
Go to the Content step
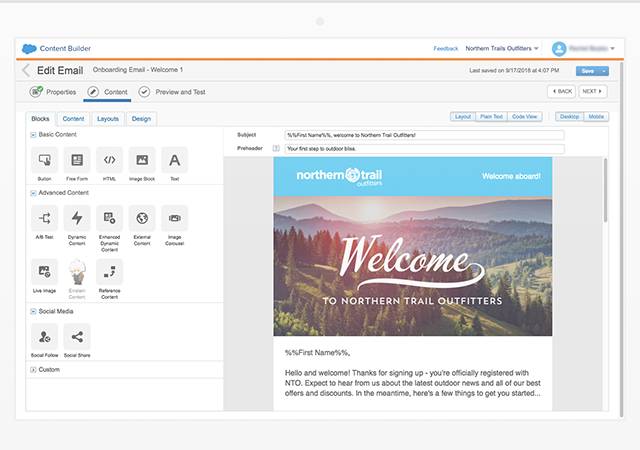click(107, 92)
